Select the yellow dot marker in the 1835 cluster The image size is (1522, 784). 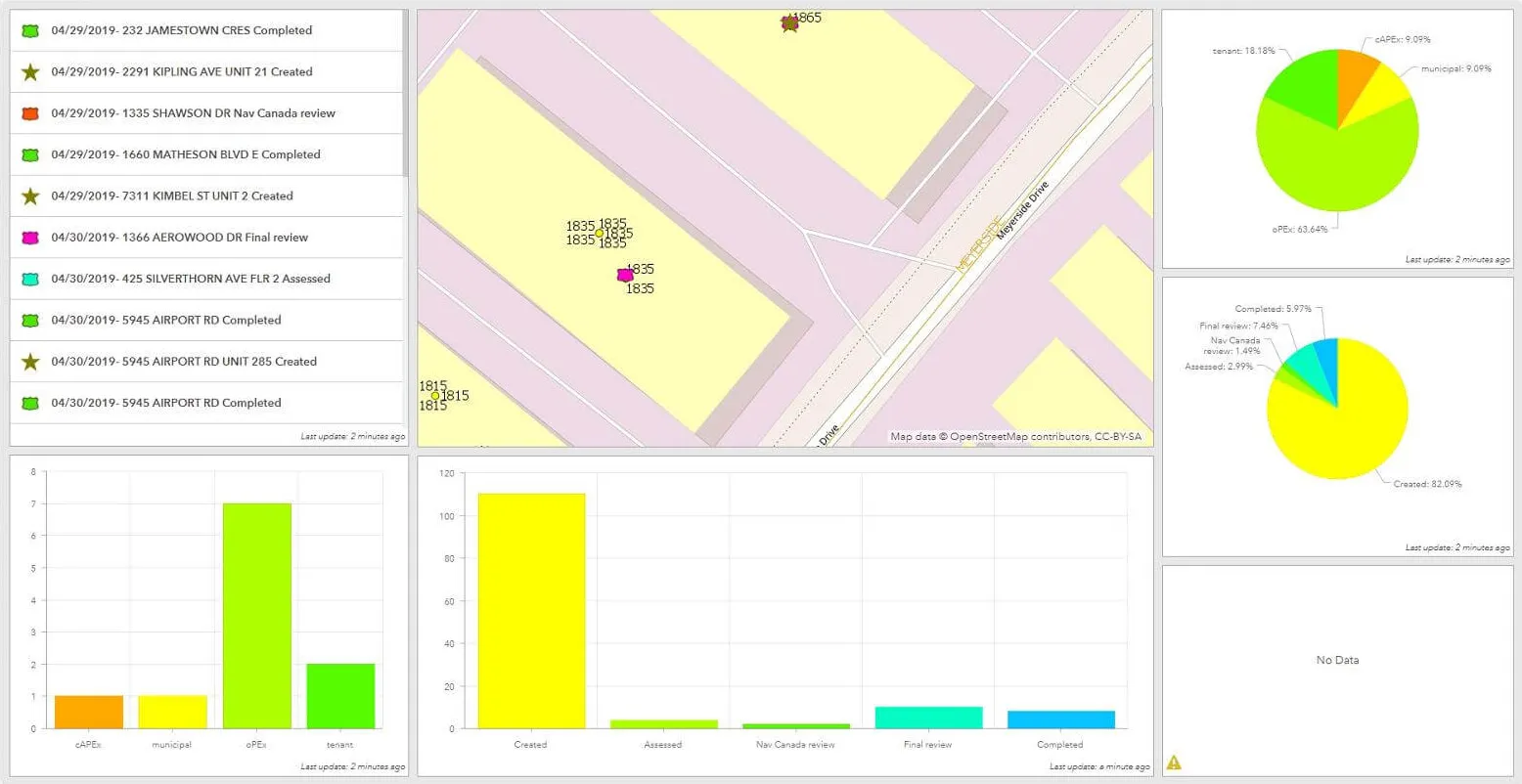(x=600, y=233)
